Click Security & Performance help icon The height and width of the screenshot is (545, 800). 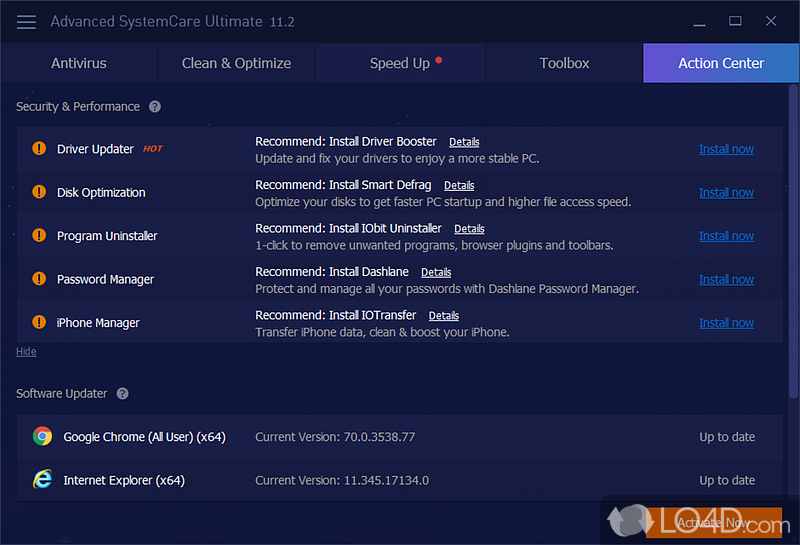tap(155, 107)
